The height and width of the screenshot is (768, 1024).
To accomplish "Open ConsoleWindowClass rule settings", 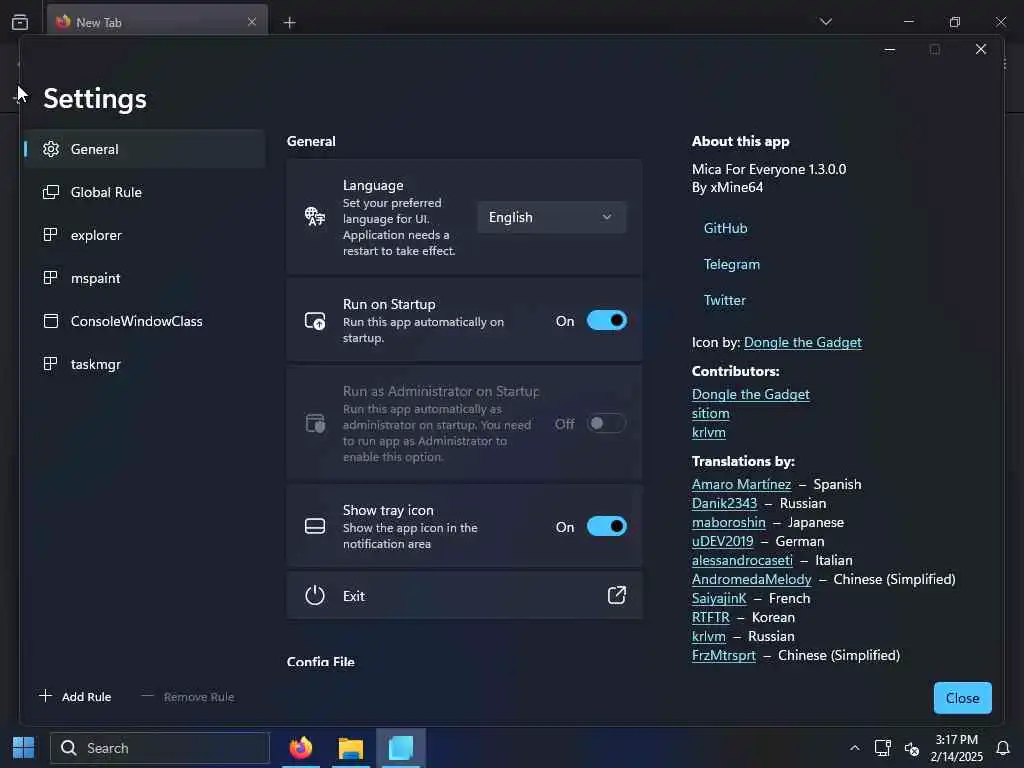I will 145,321.
